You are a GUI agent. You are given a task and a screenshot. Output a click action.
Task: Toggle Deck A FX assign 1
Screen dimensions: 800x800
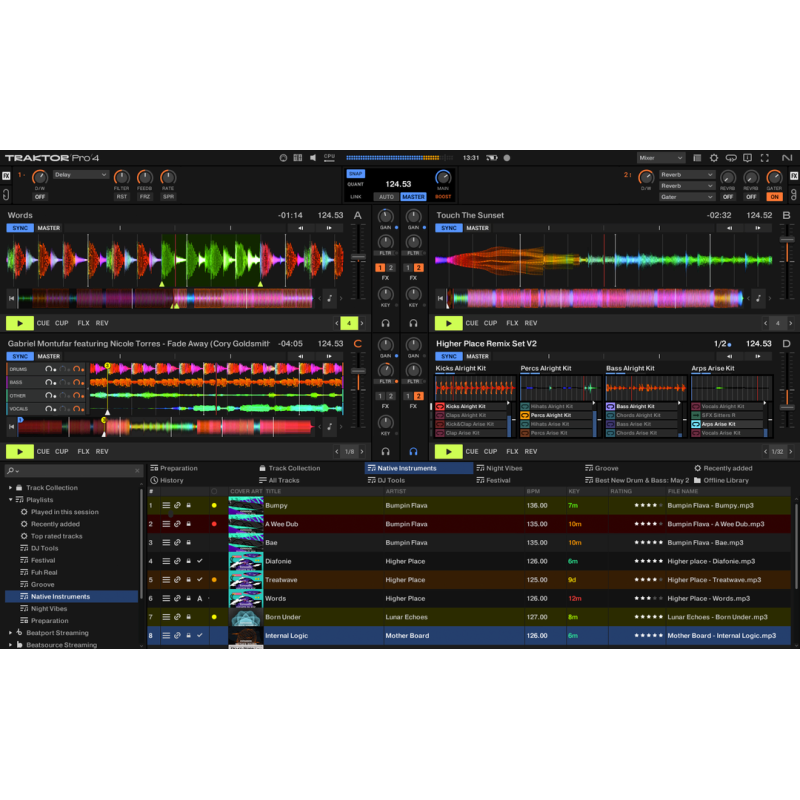pyautogui.click(x=380, y=268)
